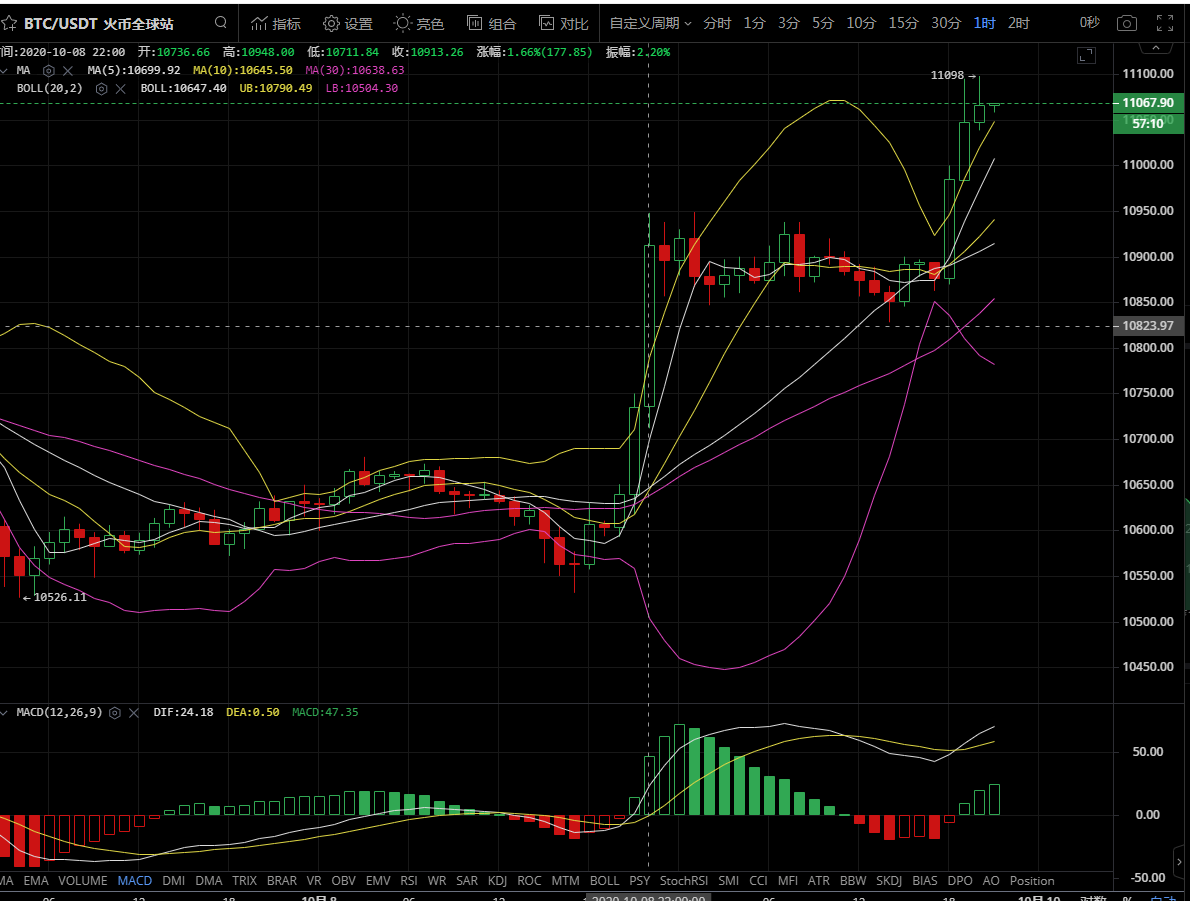
Task: Maximize the main chart pane
Action: coord(1086,56)
